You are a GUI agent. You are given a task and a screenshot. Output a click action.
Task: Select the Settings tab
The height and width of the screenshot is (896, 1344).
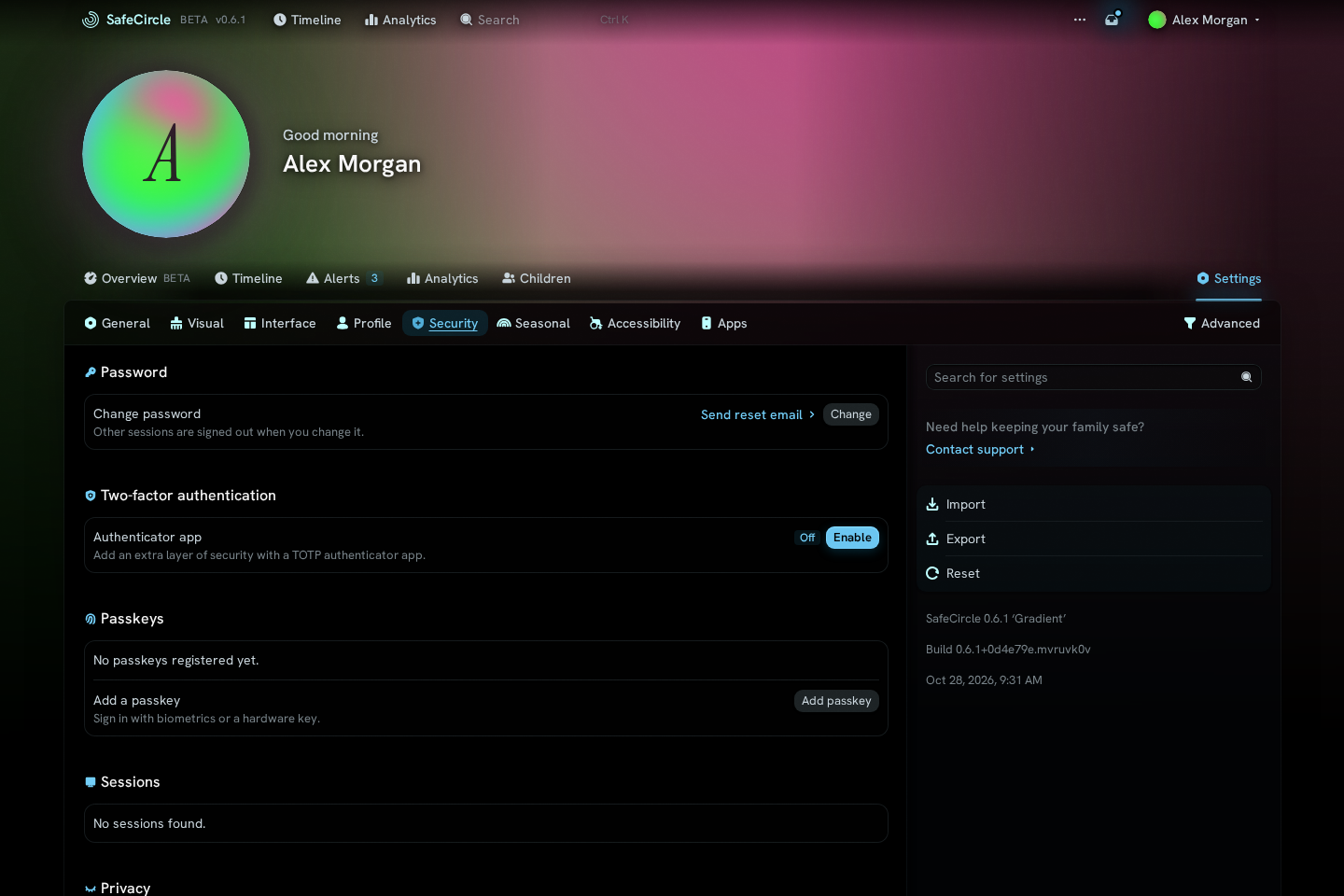[1229, 278]
